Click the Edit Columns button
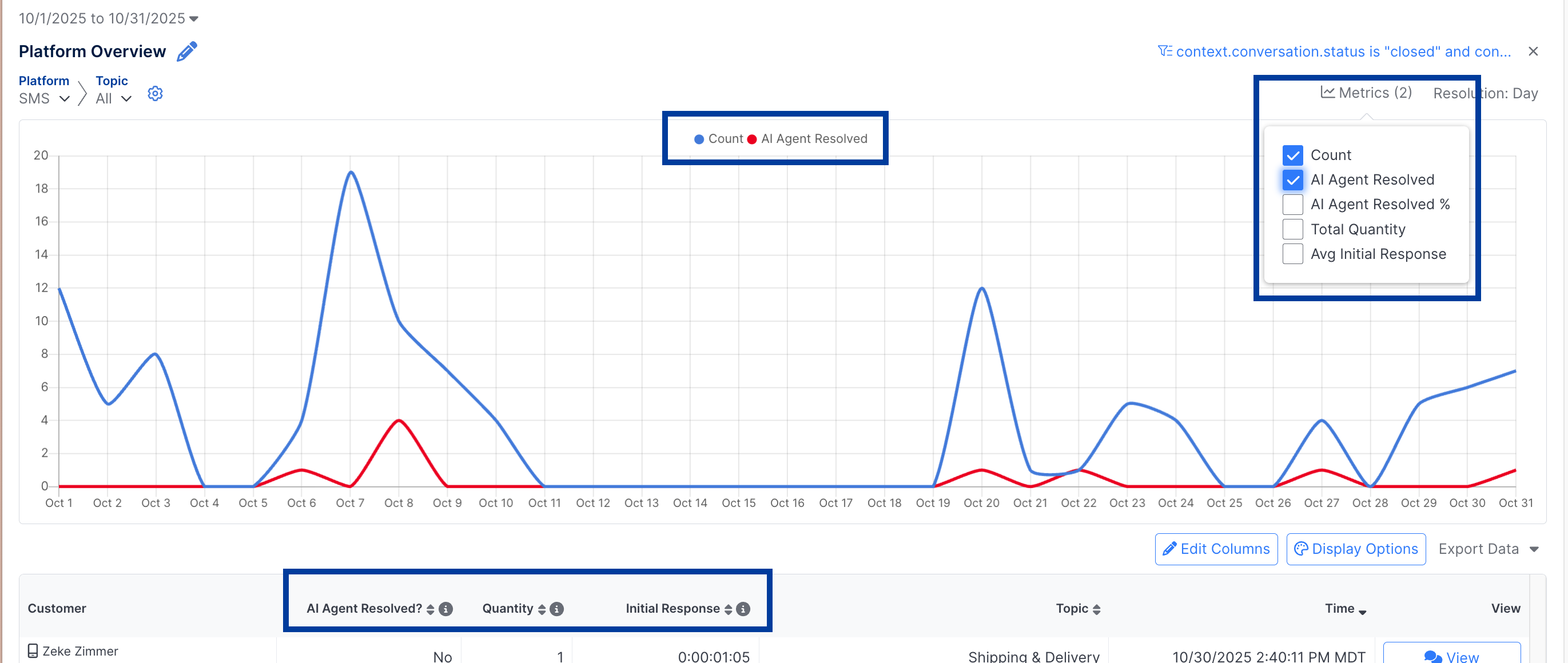 (x=1216, y=549)
